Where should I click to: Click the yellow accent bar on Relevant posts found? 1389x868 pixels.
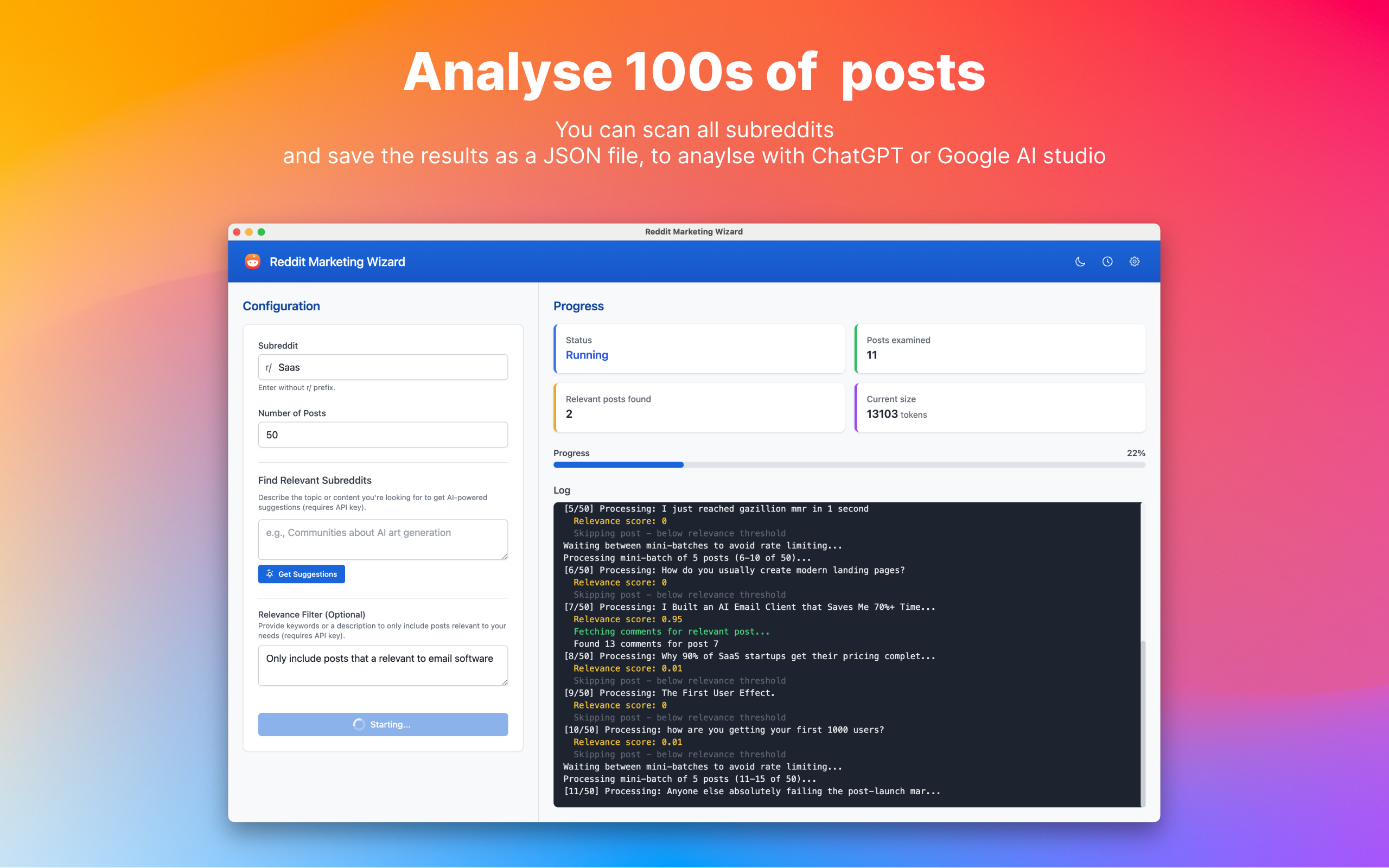(556, 407)
